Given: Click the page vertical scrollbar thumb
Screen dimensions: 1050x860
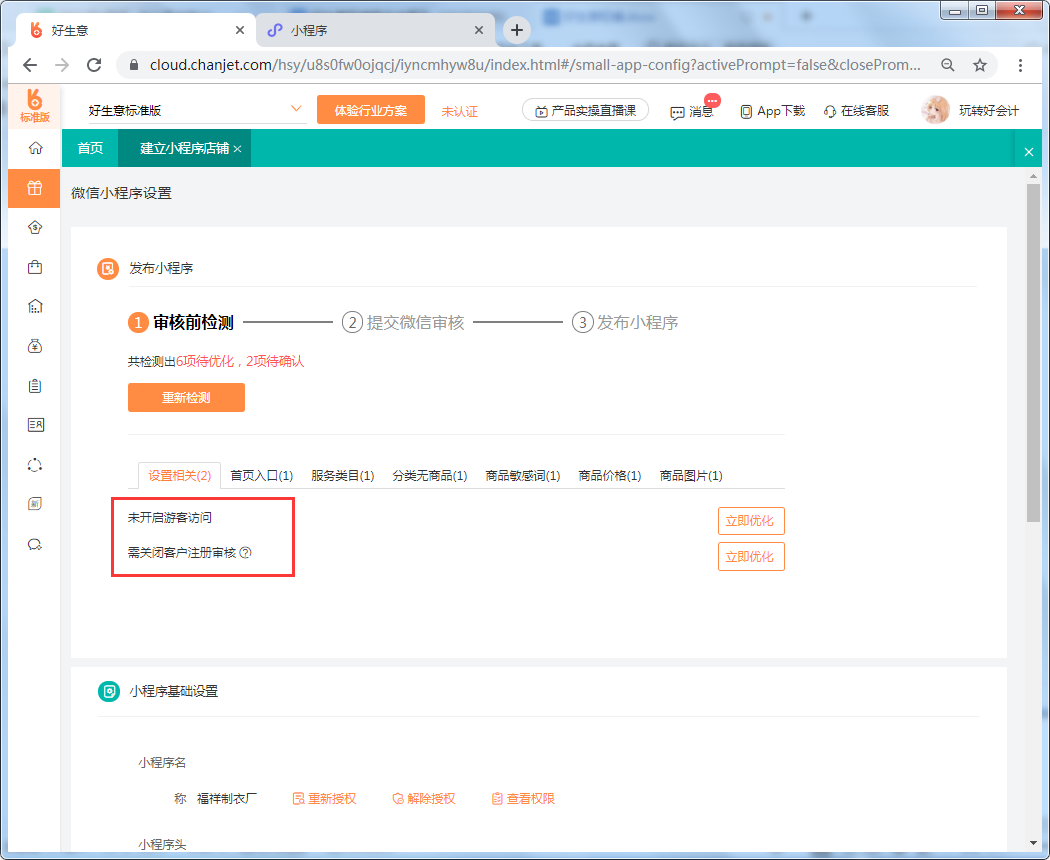Looking at the screenshot, I should [1033, 352].
